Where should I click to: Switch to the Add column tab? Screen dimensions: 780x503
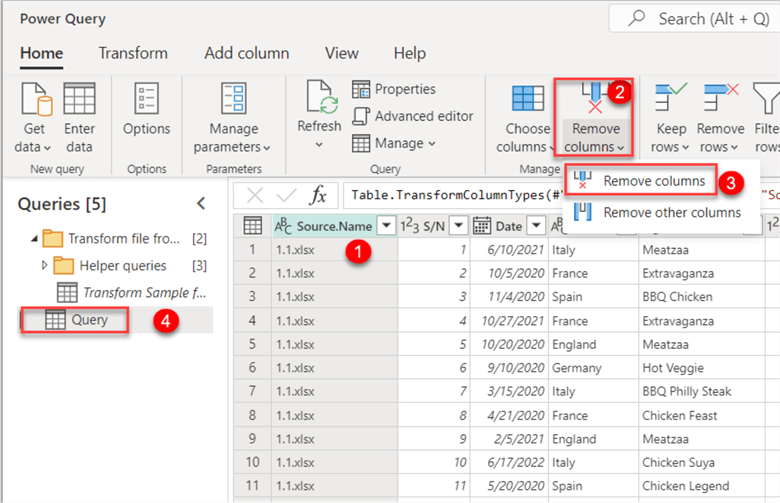click(246, 53)
